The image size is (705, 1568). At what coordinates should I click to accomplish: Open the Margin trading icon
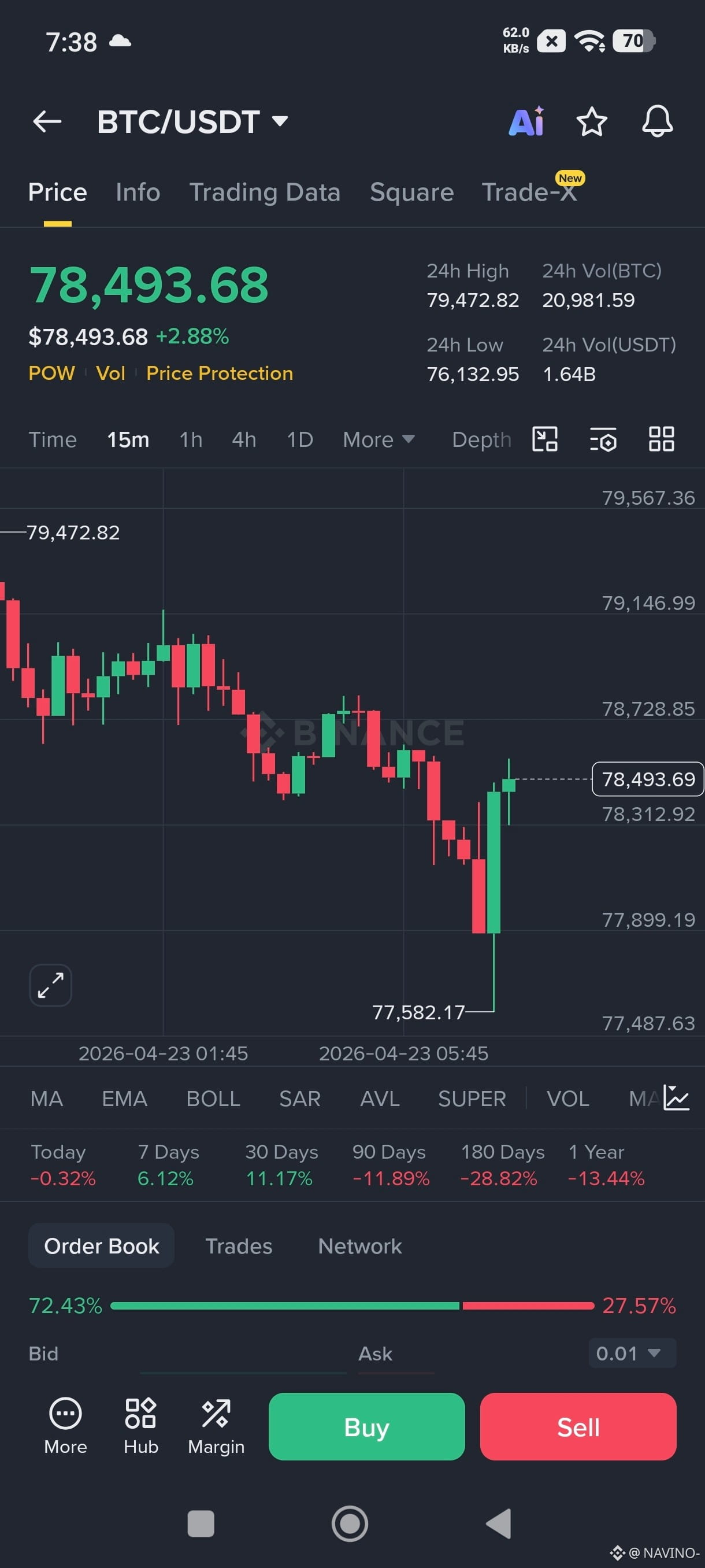coord(216,1425)
